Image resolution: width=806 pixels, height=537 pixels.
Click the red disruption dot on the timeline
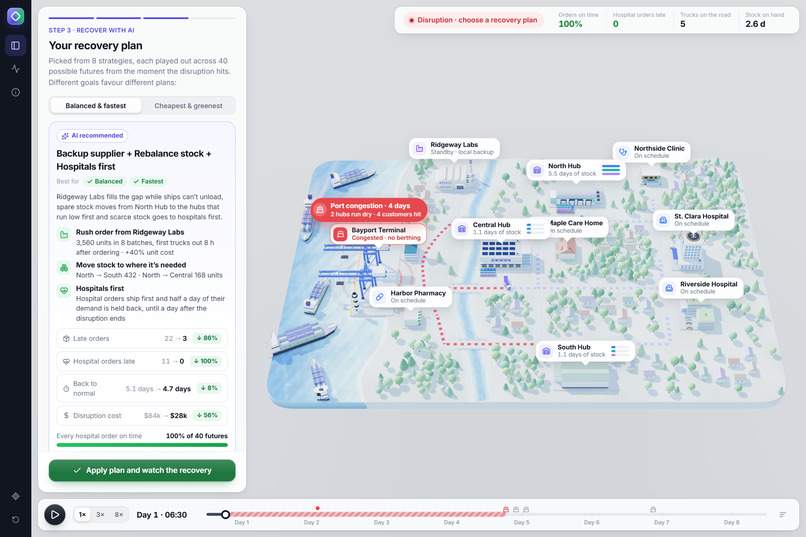(317, 508)
